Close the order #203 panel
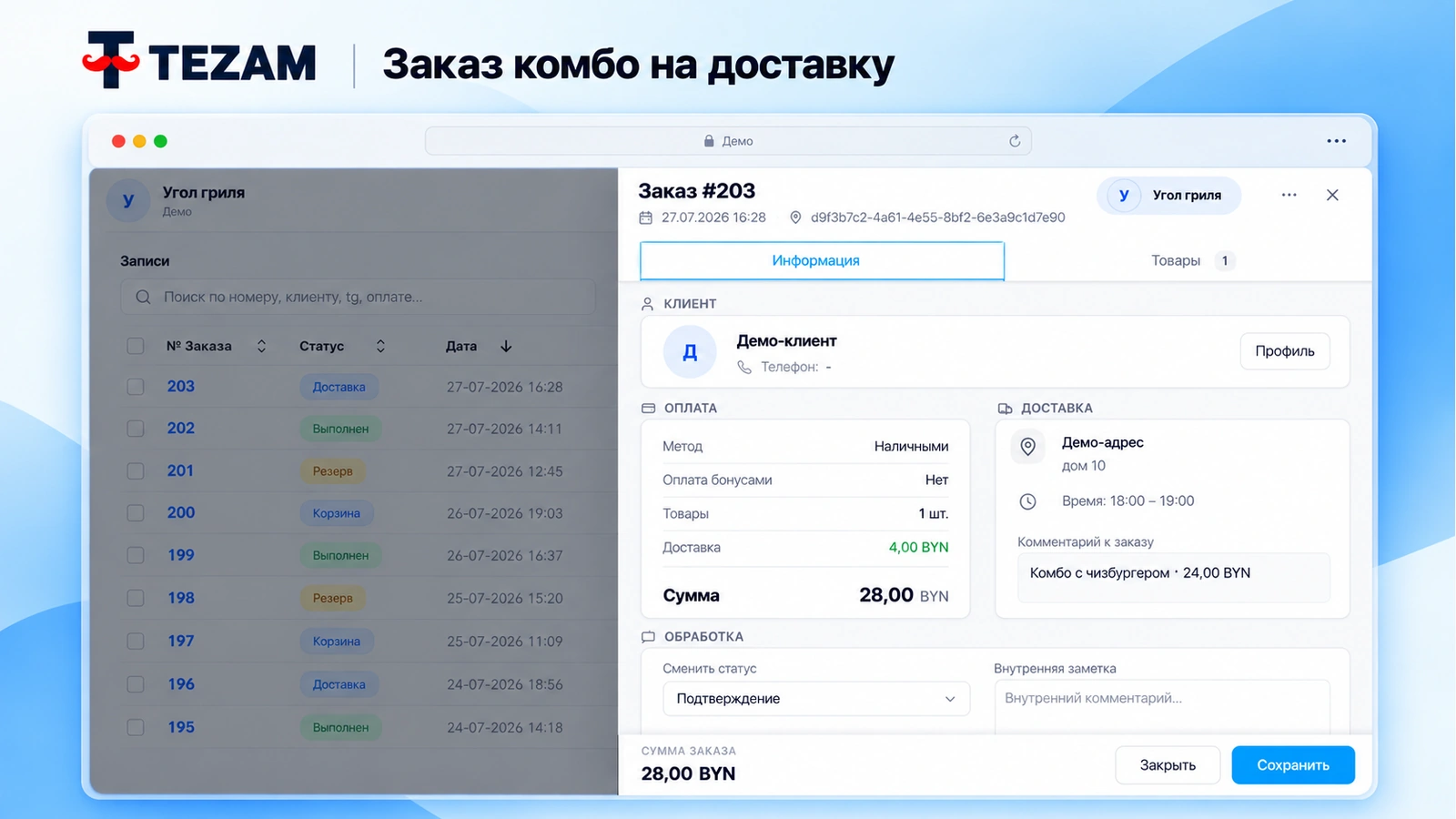 click(x=1332, y=195)
